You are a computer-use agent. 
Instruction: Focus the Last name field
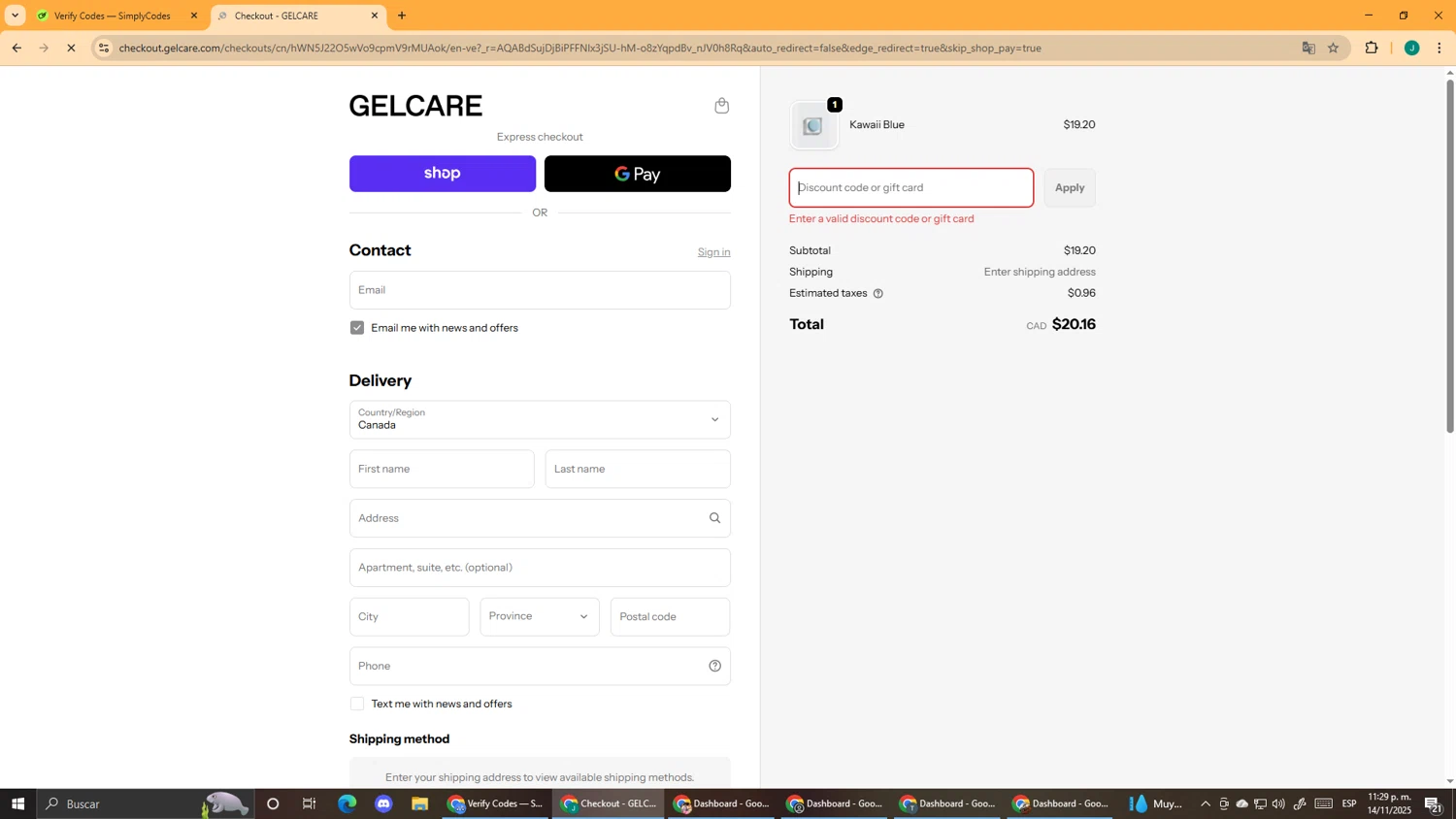pos(638,469)
